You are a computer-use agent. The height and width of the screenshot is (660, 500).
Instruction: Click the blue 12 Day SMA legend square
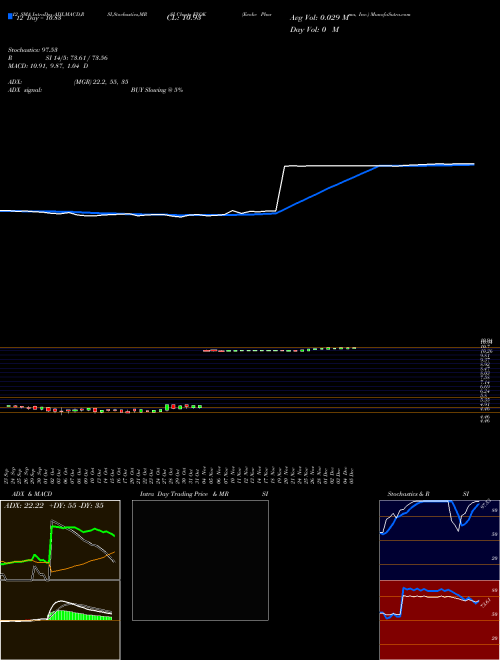coord(11,16)
